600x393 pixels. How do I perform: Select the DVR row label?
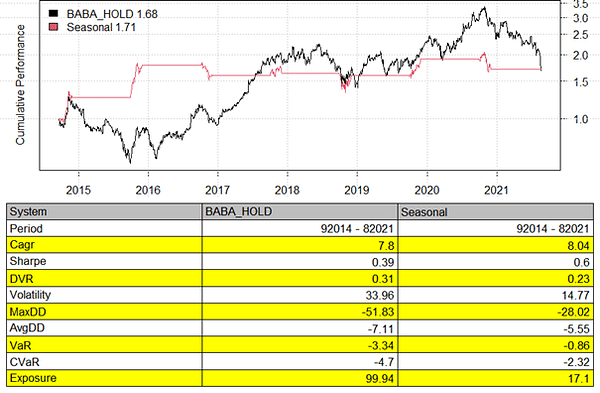[21, 279]
